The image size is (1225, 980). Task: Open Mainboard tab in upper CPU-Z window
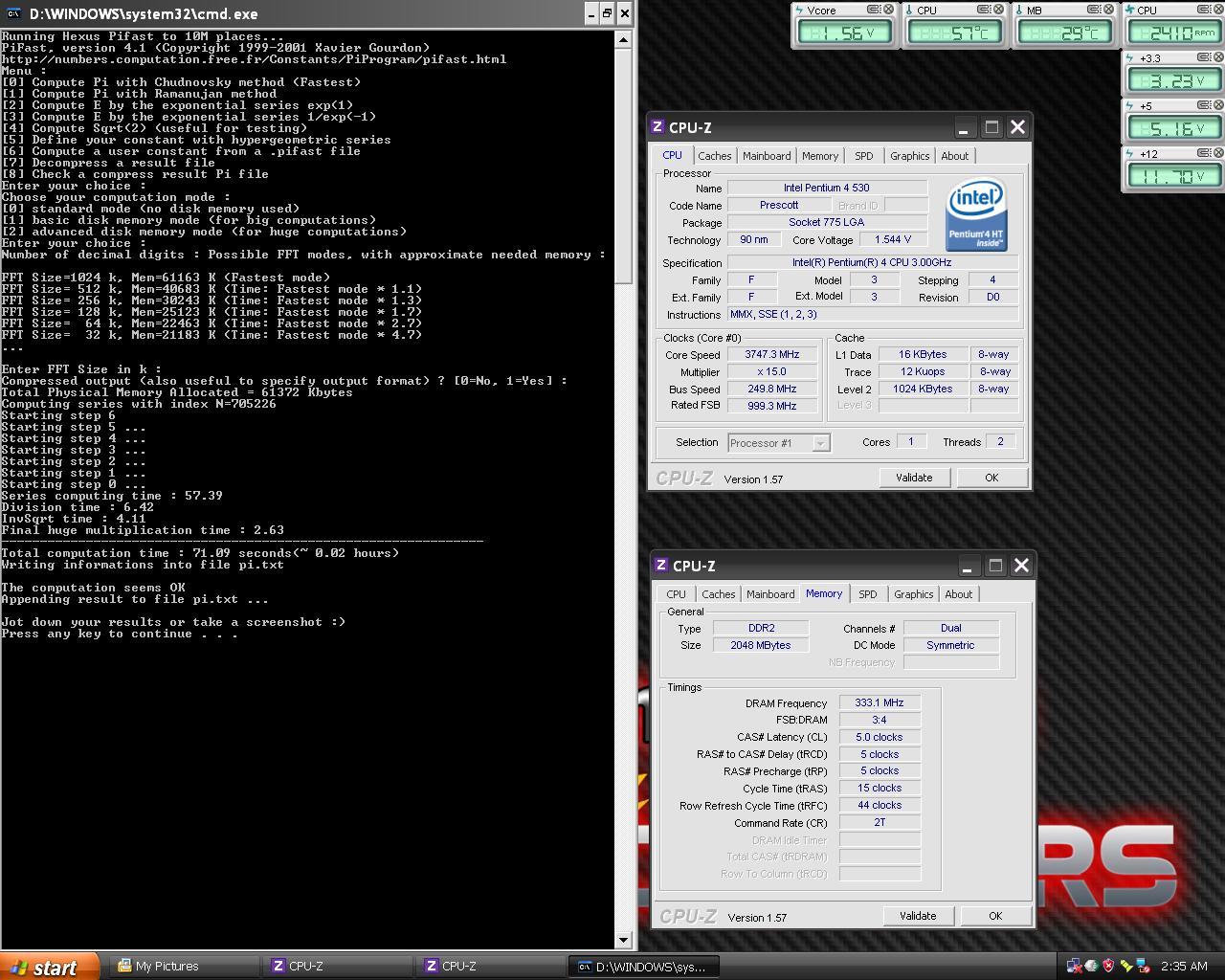tap(767, 156)
